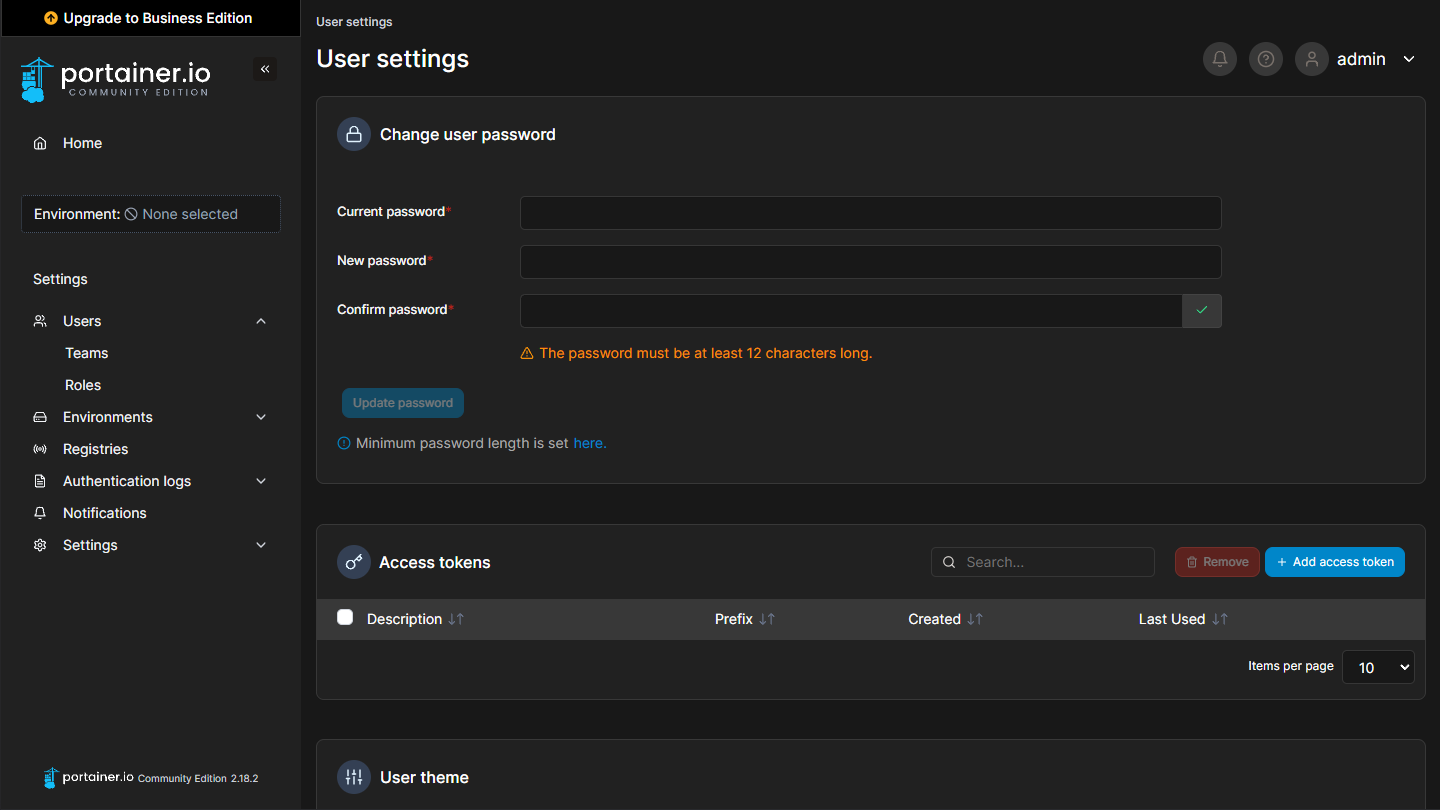Collapse the Users sidebar section chevron
Screen dimensions: 1440x810
[x=261, y=321]
